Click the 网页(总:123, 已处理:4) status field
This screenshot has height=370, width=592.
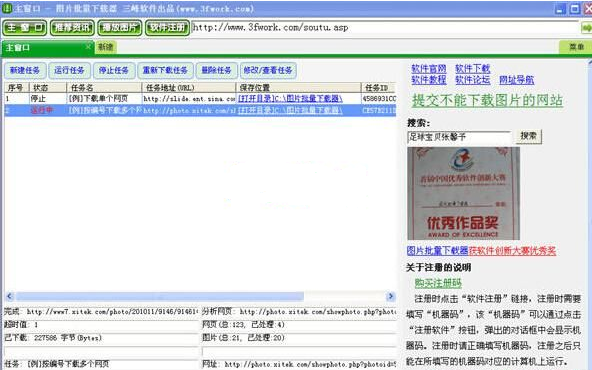pyautogui.click(x=299, y=325)
